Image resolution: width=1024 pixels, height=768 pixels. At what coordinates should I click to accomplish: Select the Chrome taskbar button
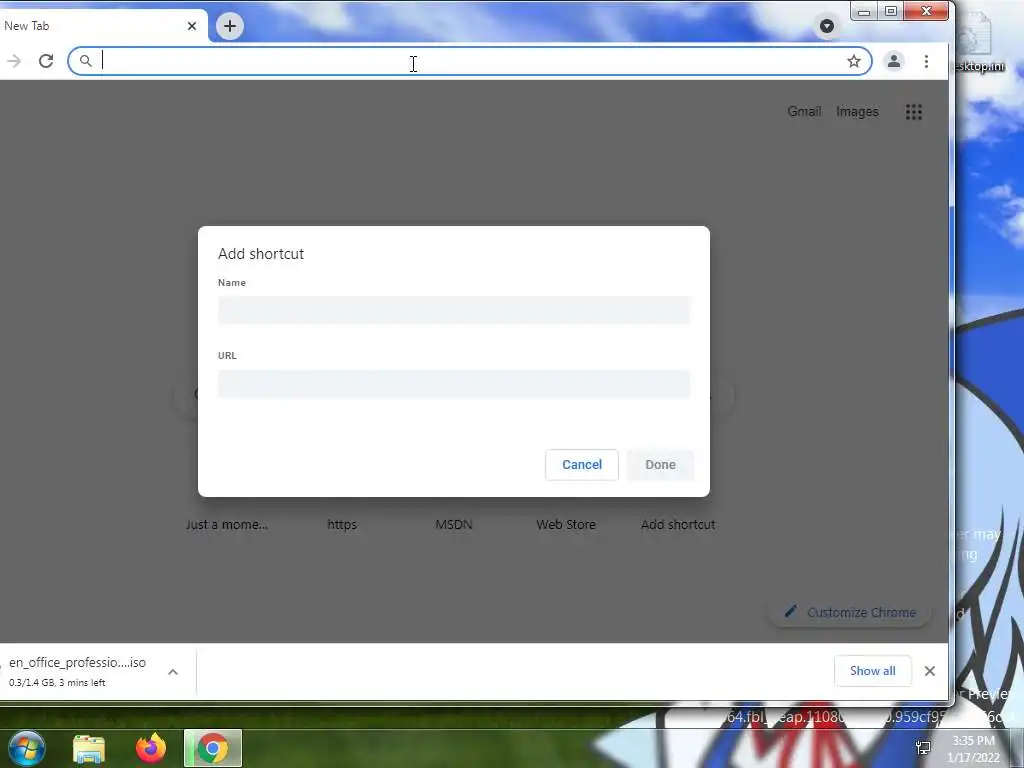213,748
